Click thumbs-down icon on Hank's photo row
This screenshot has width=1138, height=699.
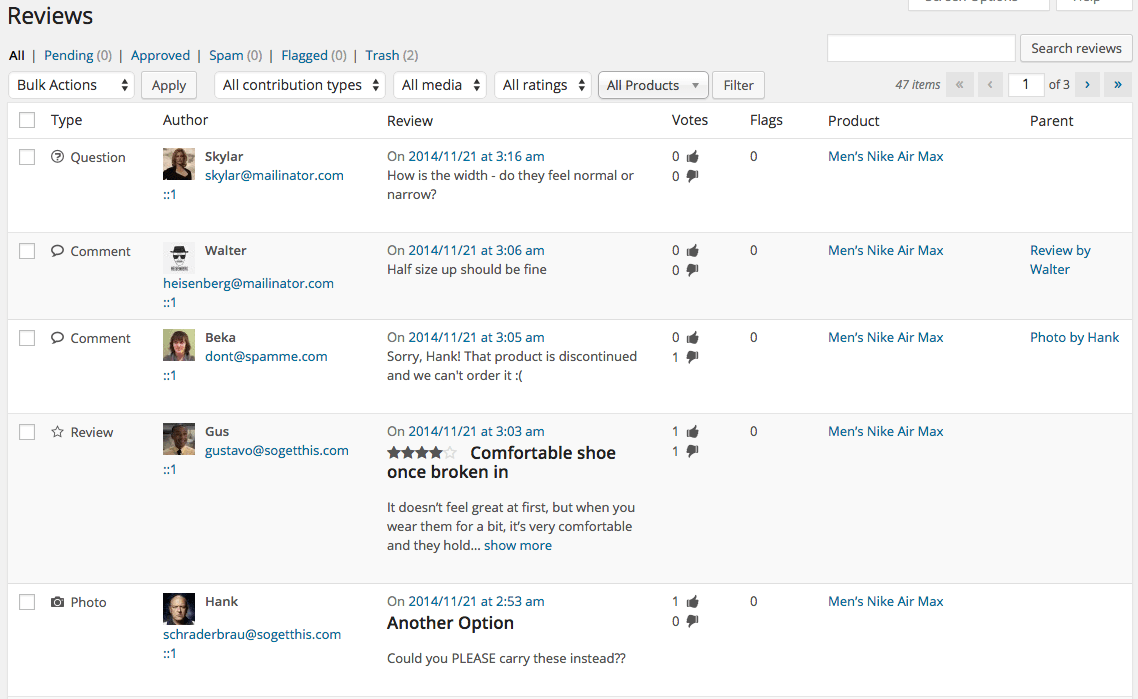coord(693,621)
